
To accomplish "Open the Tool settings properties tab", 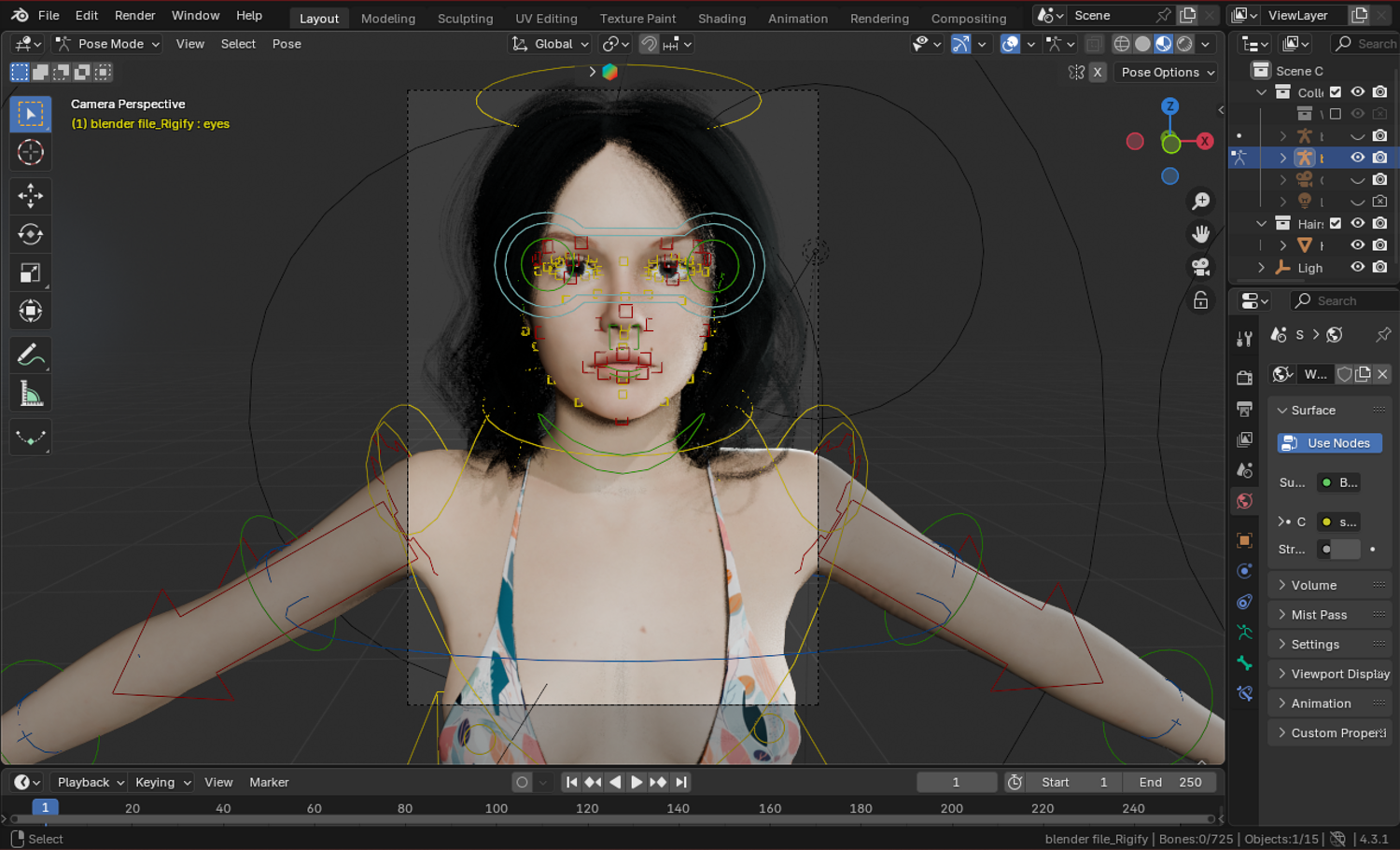I will (1244, 340).
